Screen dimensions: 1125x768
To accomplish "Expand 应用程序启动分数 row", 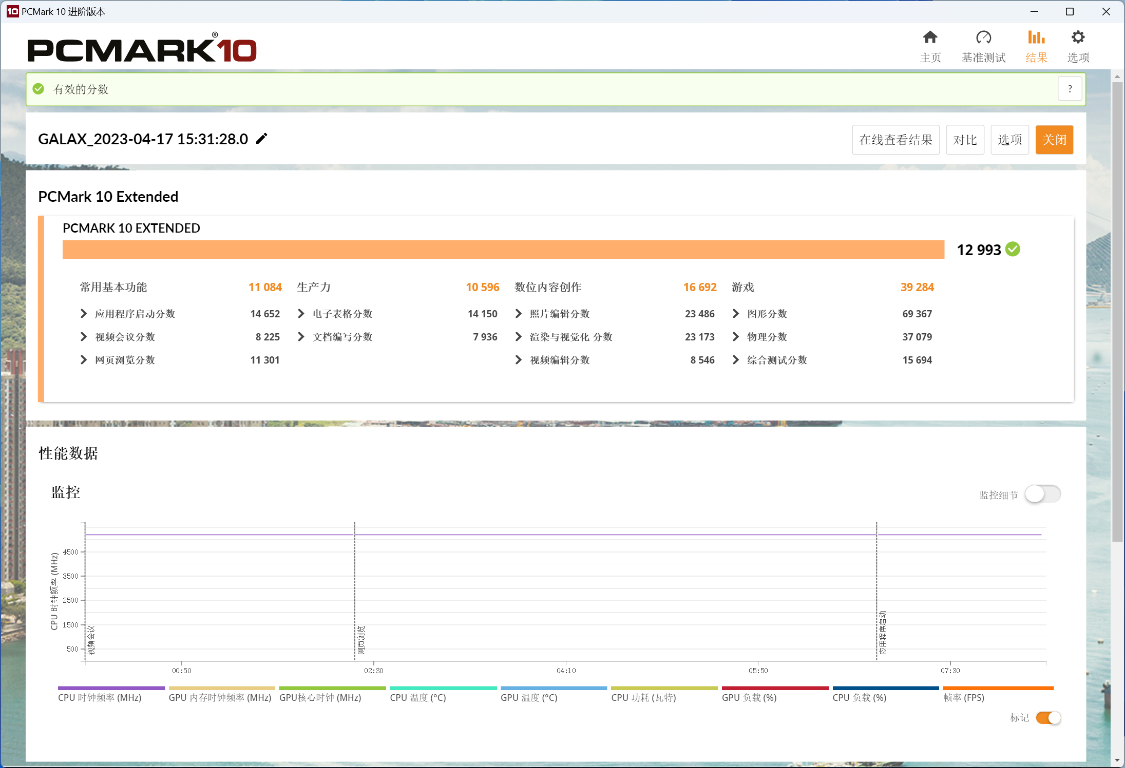I will point(128,314).
